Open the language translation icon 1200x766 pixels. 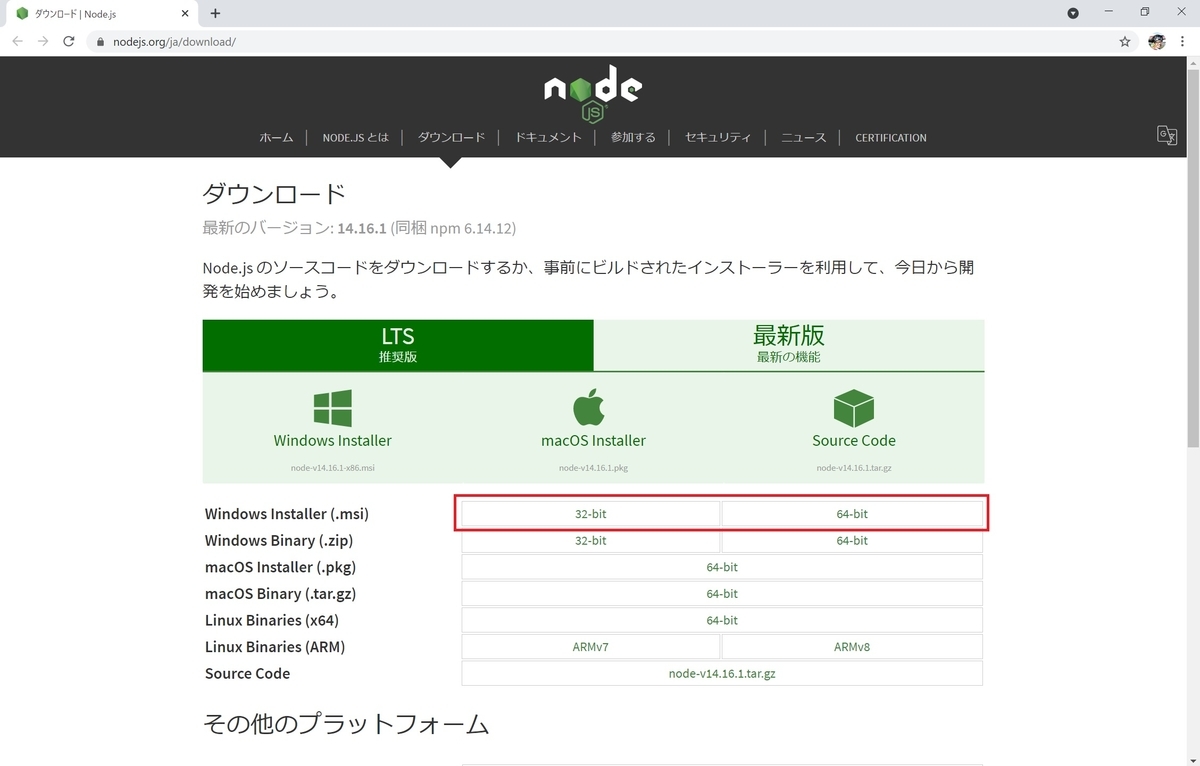pos(1167,136)
